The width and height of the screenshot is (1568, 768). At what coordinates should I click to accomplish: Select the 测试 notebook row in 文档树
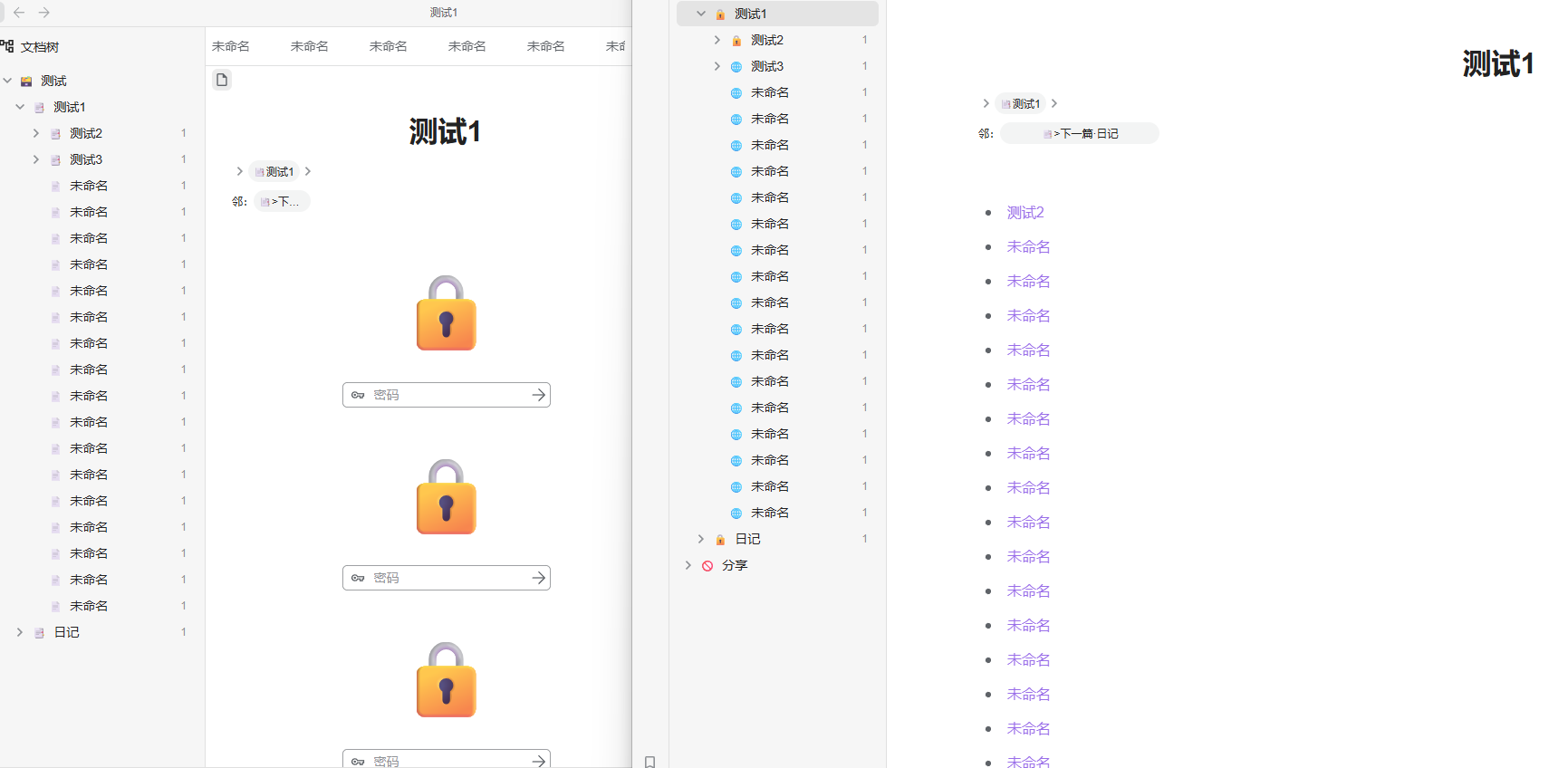(102, 81)
